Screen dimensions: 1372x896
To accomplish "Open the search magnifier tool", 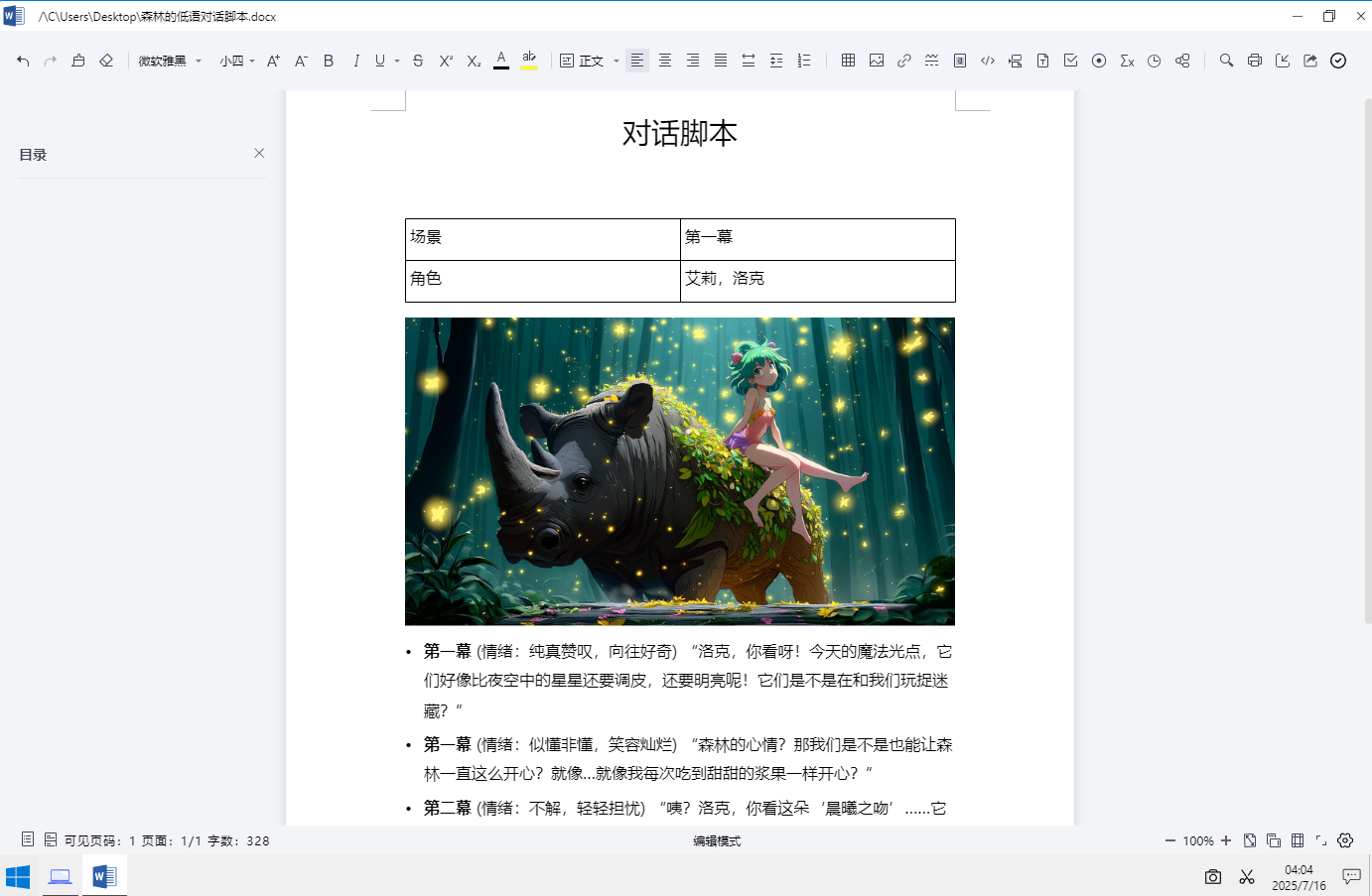I will pos(1226,61).
